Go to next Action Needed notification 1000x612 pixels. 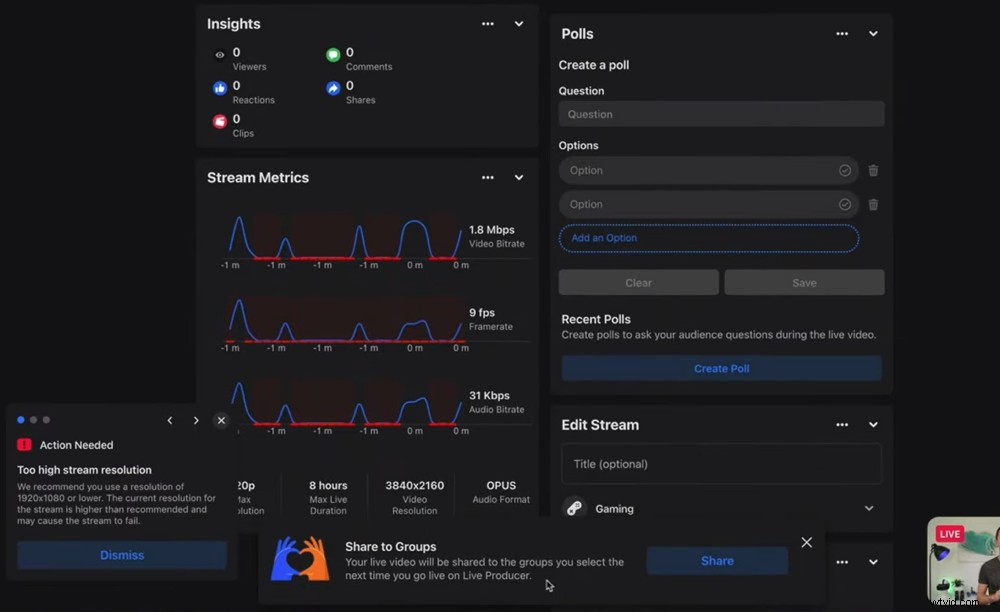pos(196,421)
